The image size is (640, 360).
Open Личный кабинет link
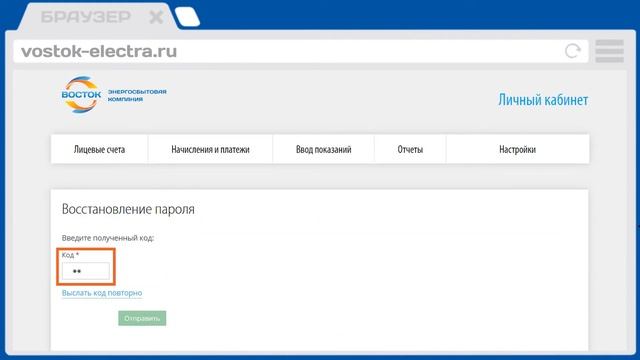(543, 100)
